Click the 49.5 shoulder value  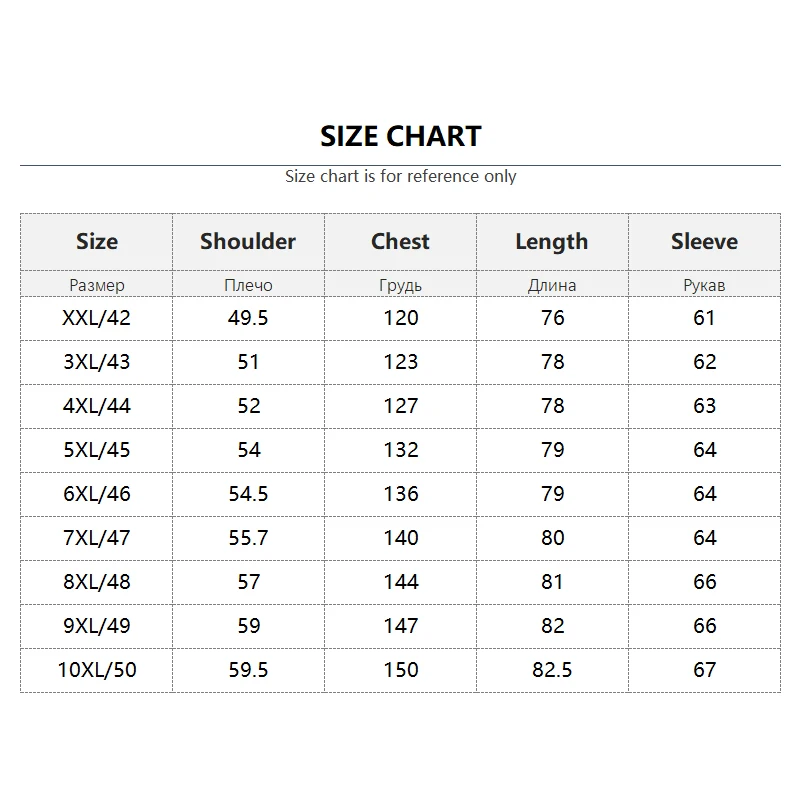(x=248, y=318)
